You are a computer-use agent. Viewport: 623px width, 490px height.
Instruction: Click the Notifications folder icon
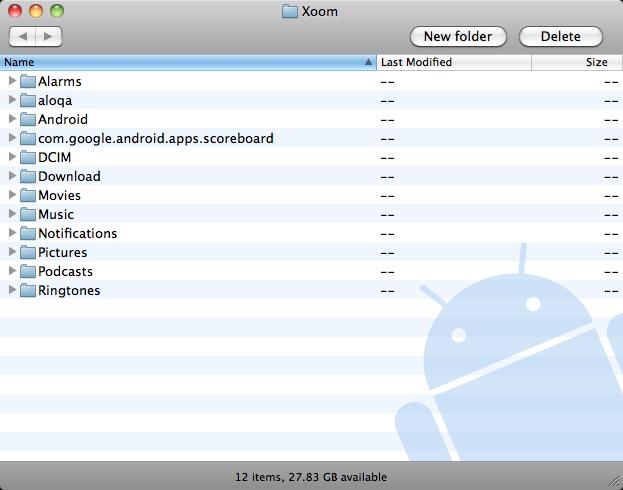(28, 233)
